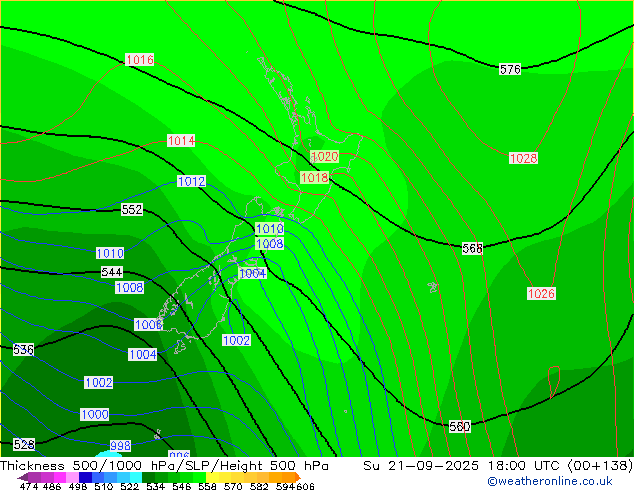Image resolution: width=634 pixels, height=490 pixels.
Task: Click the 536 black height contour label
Action: pyautogui.click(x=23, y=350)
